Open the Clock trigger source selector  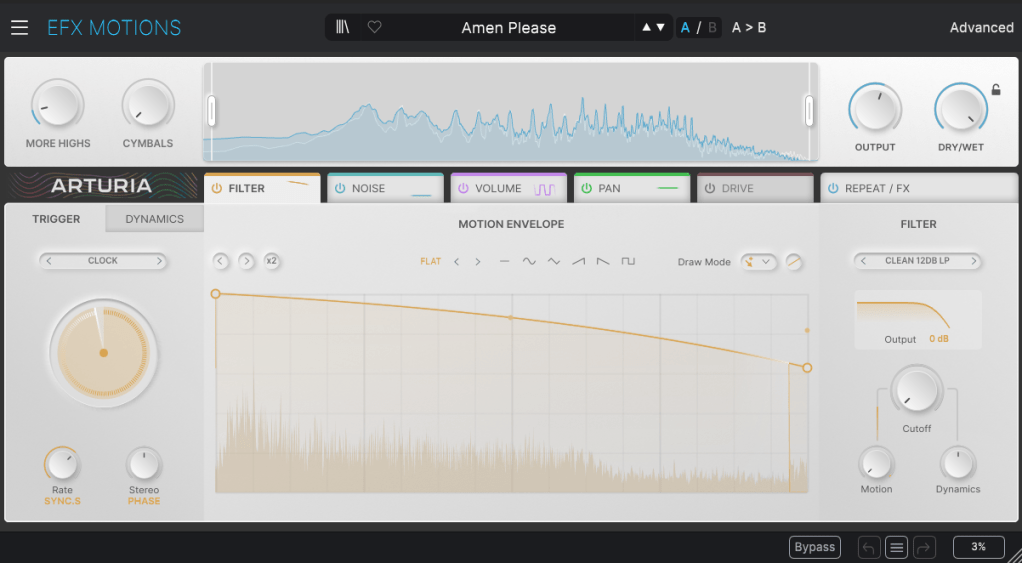coord(103,261)
